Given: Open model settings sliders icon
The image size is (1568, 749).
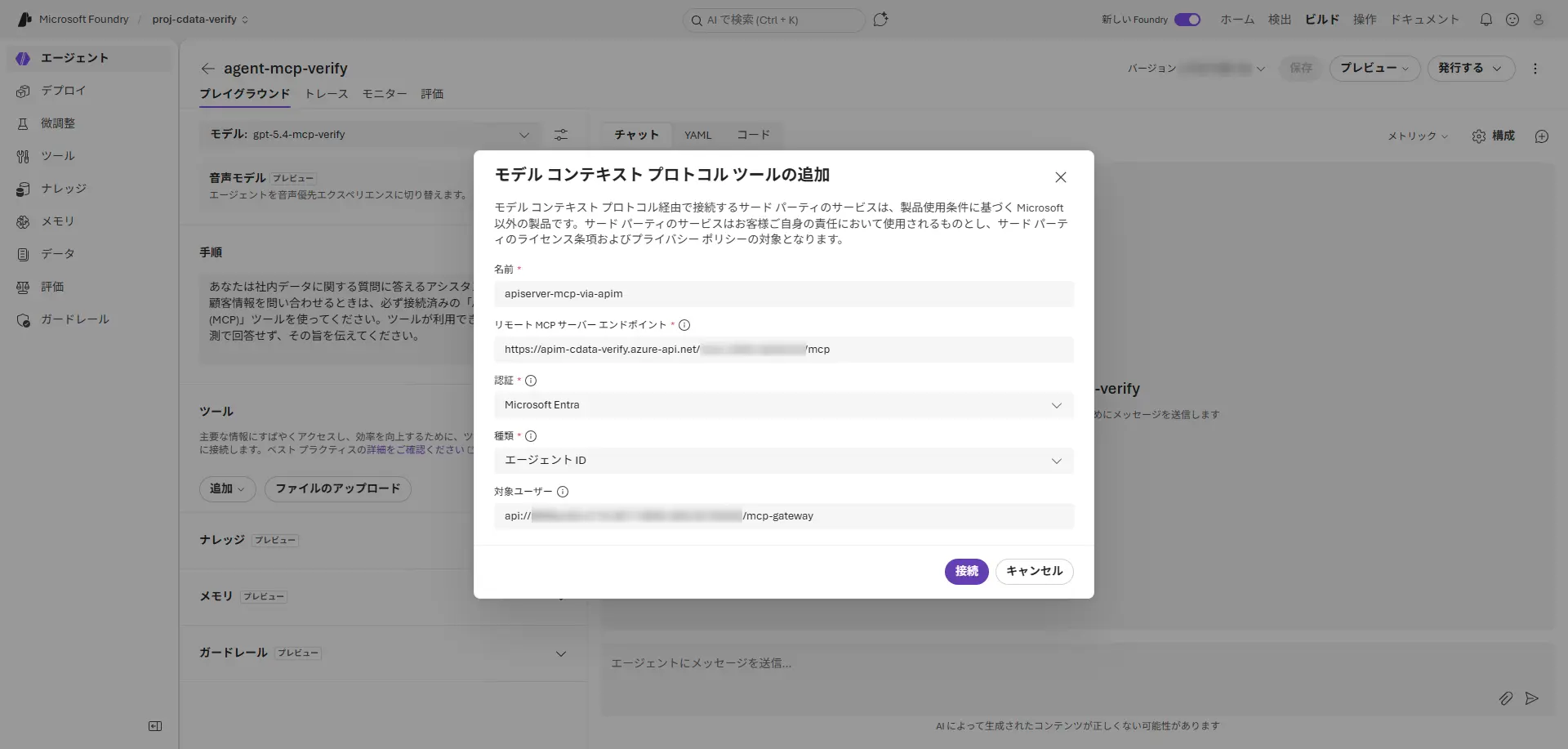Looking at the screenshot, I should tap(561, 135).
